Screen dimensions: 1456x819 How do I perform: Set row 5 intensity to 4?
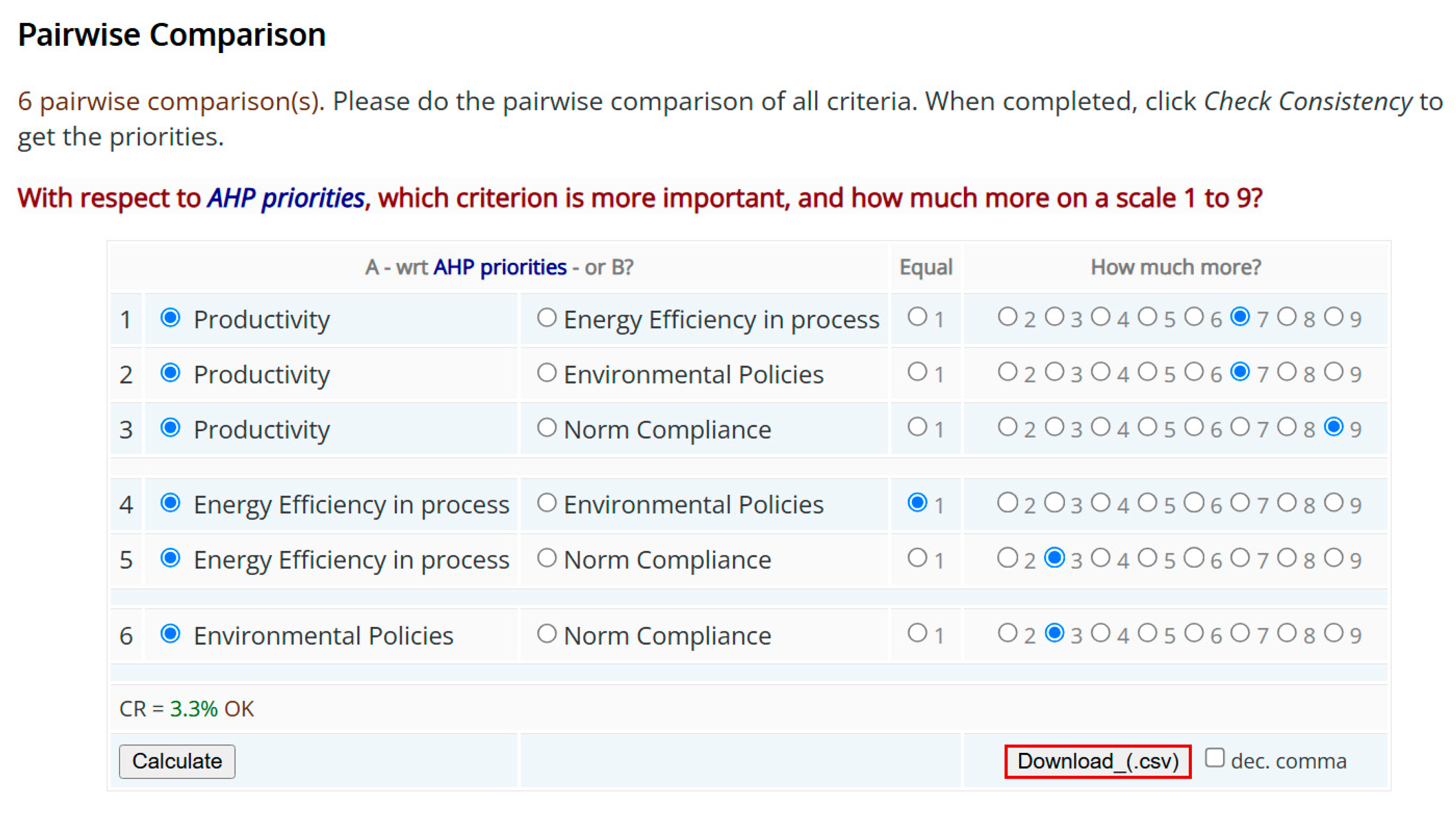tap(1100, 558)
